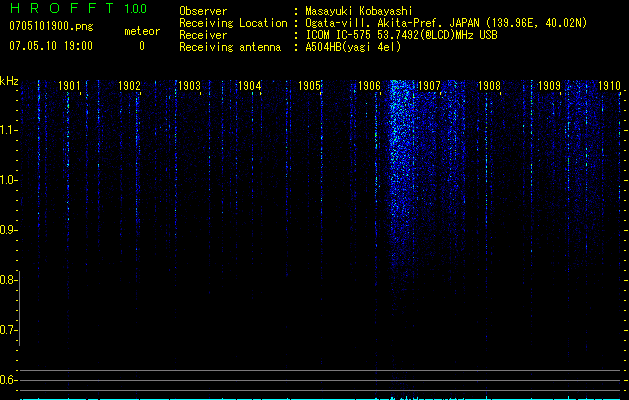Click the 0.6 frequency axis label
The image size is (629, 400).
tap(8, 380)
